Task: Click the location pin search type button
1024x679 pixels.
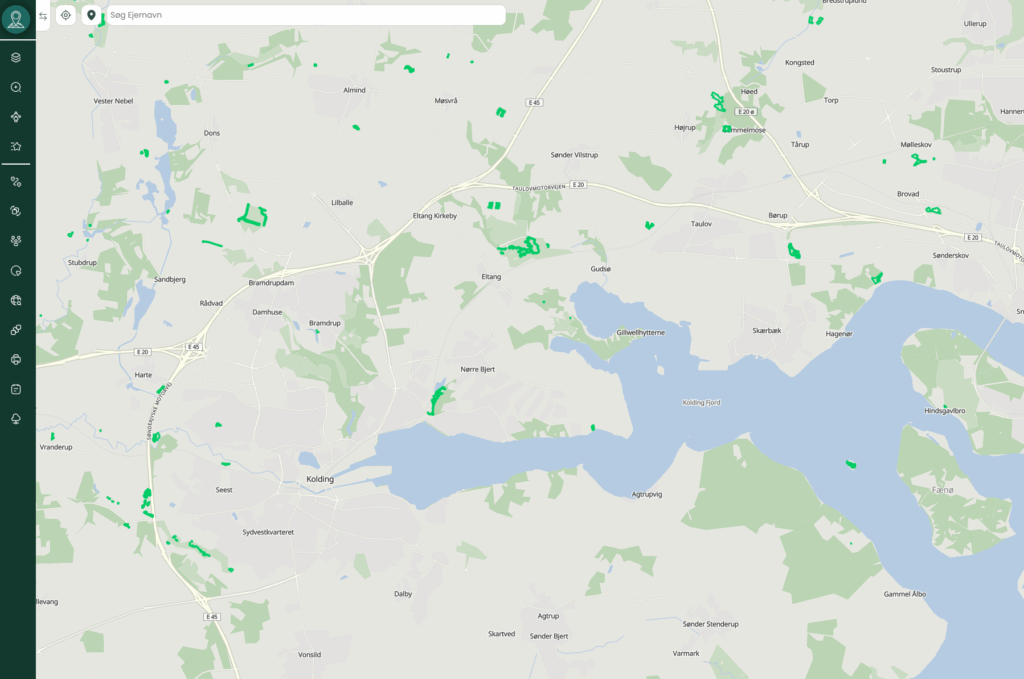Action: (x=91, y=15)
